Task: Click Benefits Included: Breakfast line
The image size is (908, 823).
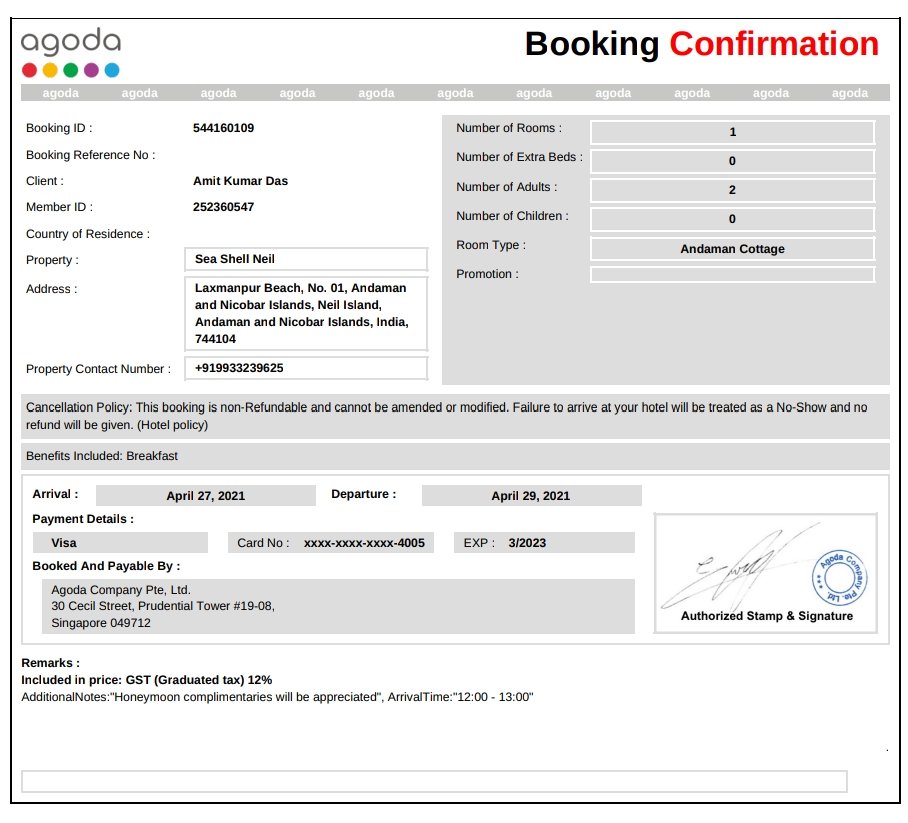Action: (102, 456)
